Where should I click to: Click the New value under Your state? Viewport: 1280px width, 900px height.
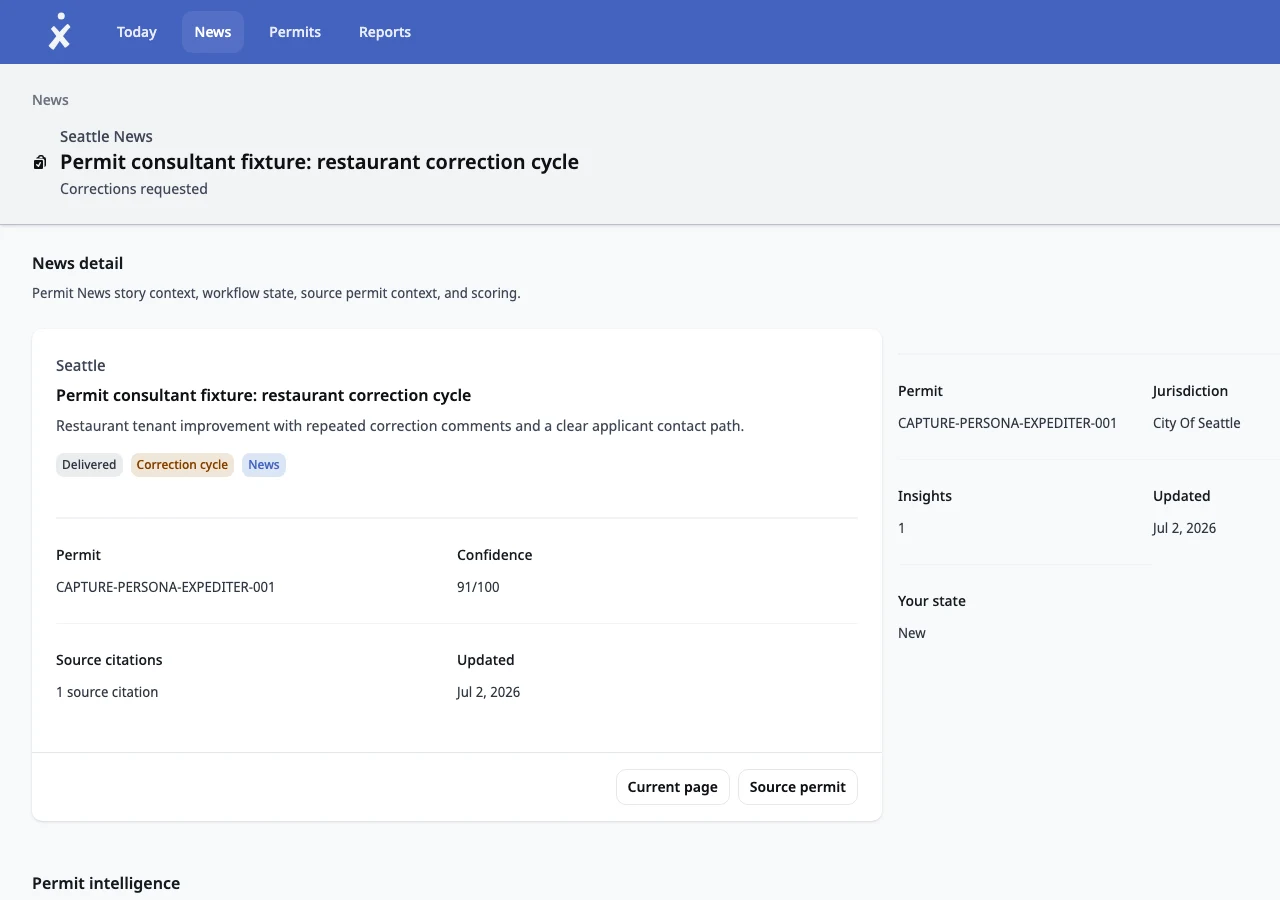[x=912, y=633]
